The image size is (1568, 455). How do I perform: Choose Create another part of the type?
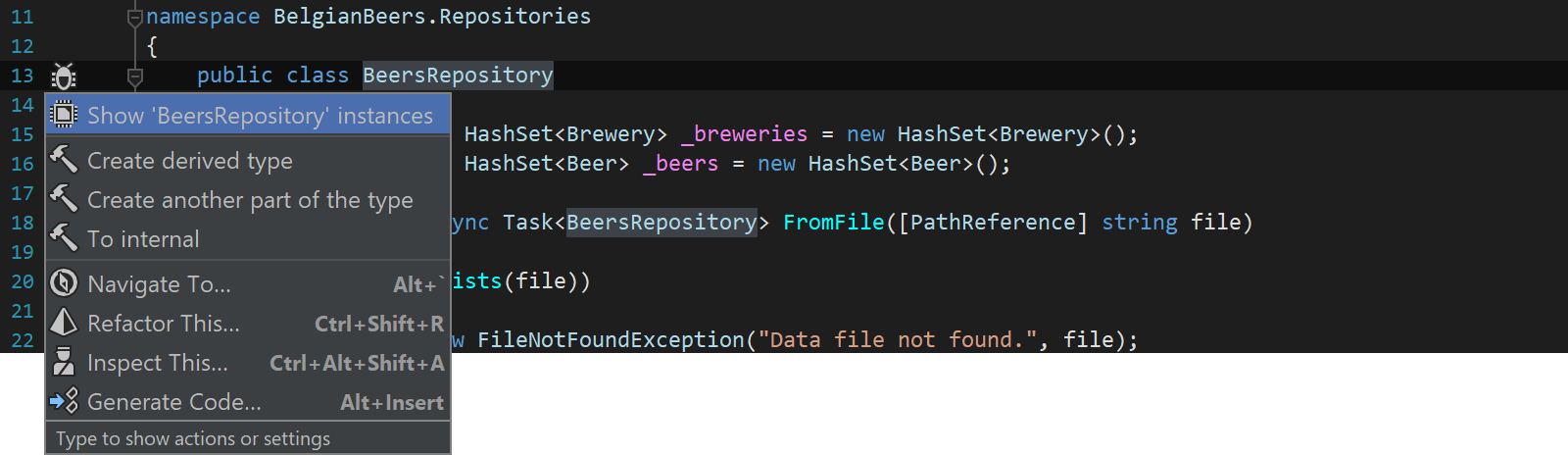248,199
